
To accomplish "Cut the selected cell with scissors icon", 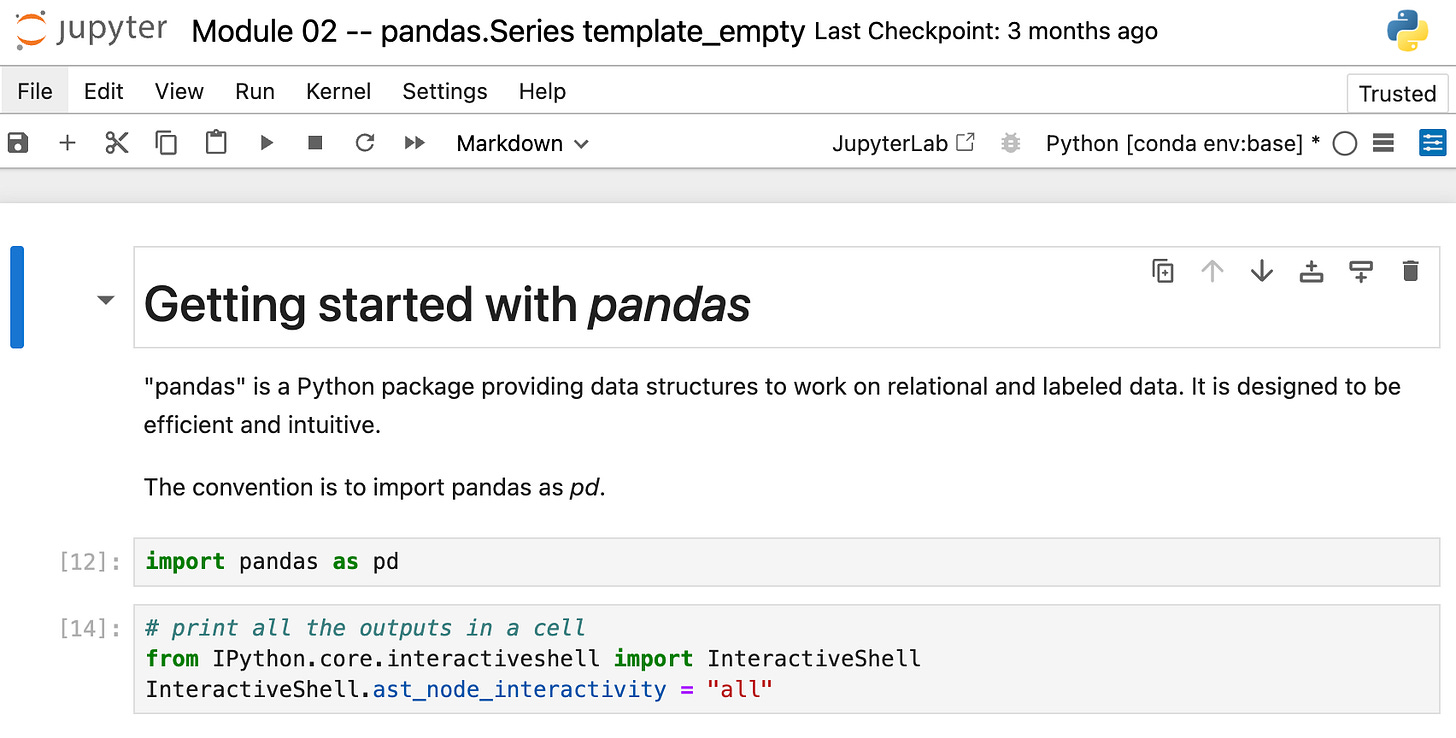I will tap(117, 143).
